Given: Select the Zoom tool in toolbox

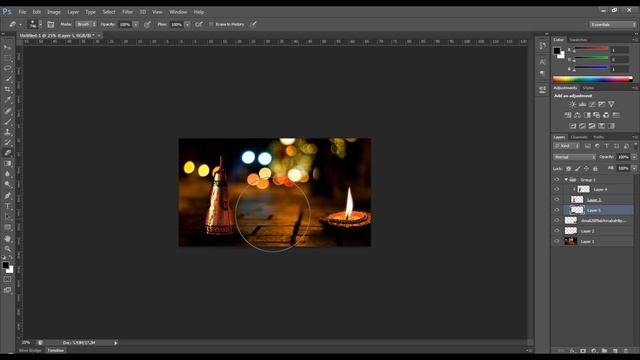Looking at the screenshot, I should point(7,249).
